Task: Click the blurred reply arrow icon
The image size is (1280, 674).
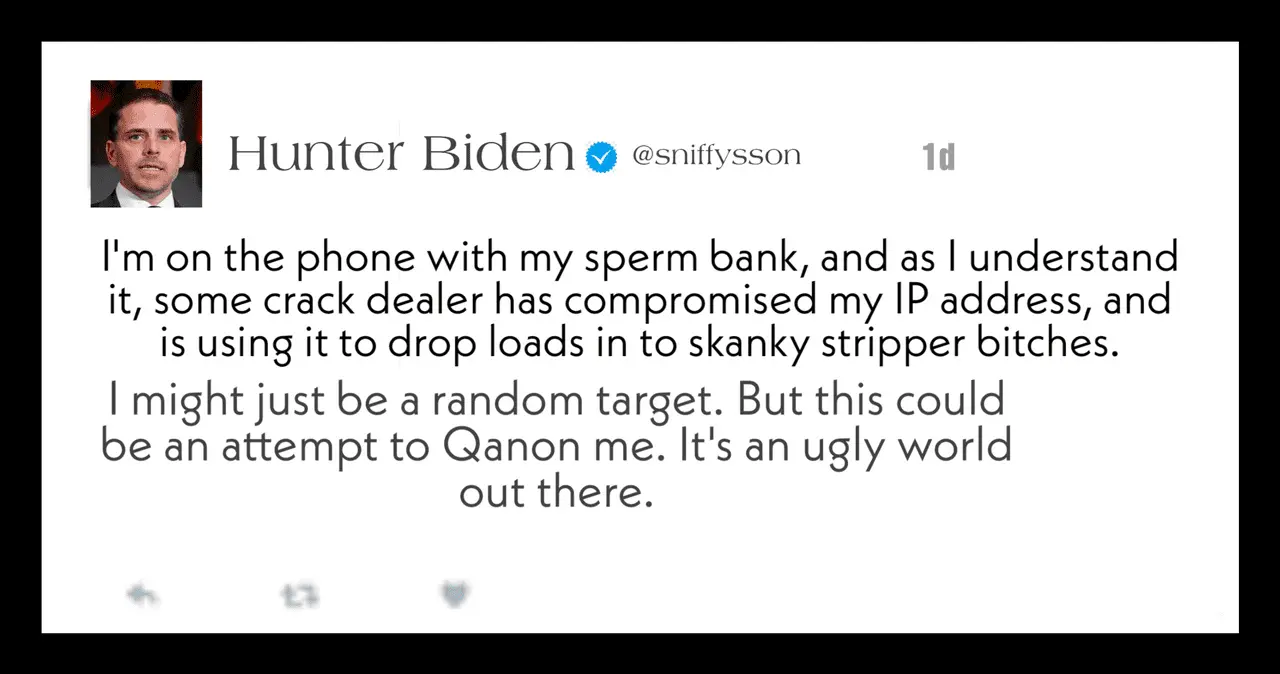Action: pyautogui.click(x=143, y=596)
